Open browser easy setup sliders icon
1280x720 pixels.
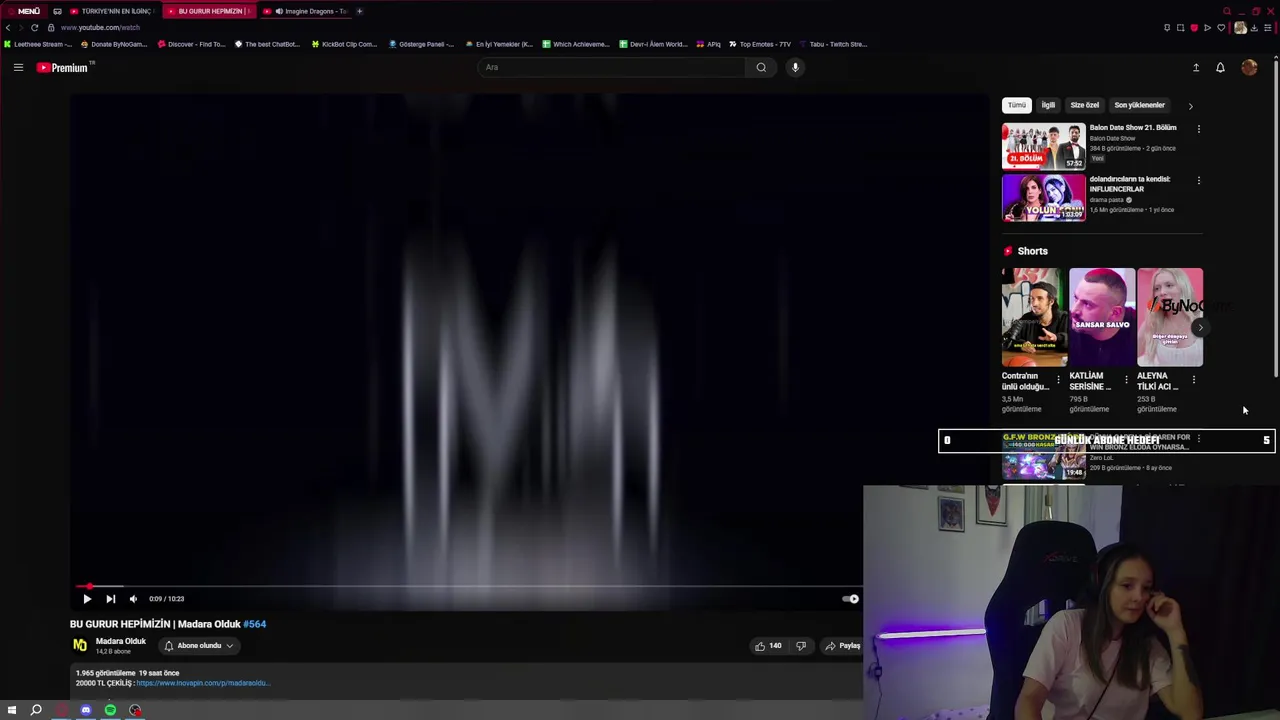1268,28
